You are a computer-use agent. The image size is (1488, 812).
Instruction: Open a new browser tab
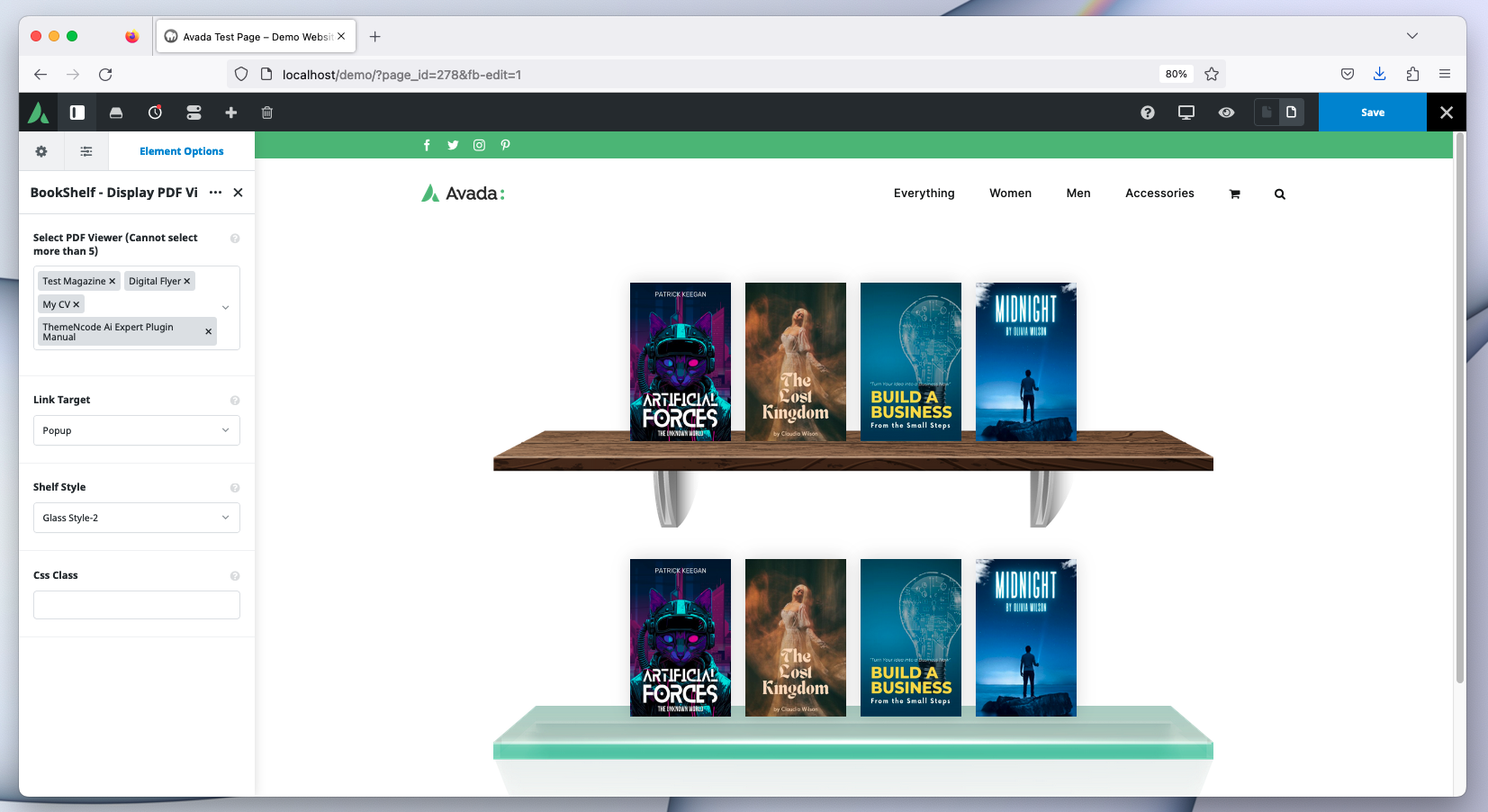[x=375, y=37]
